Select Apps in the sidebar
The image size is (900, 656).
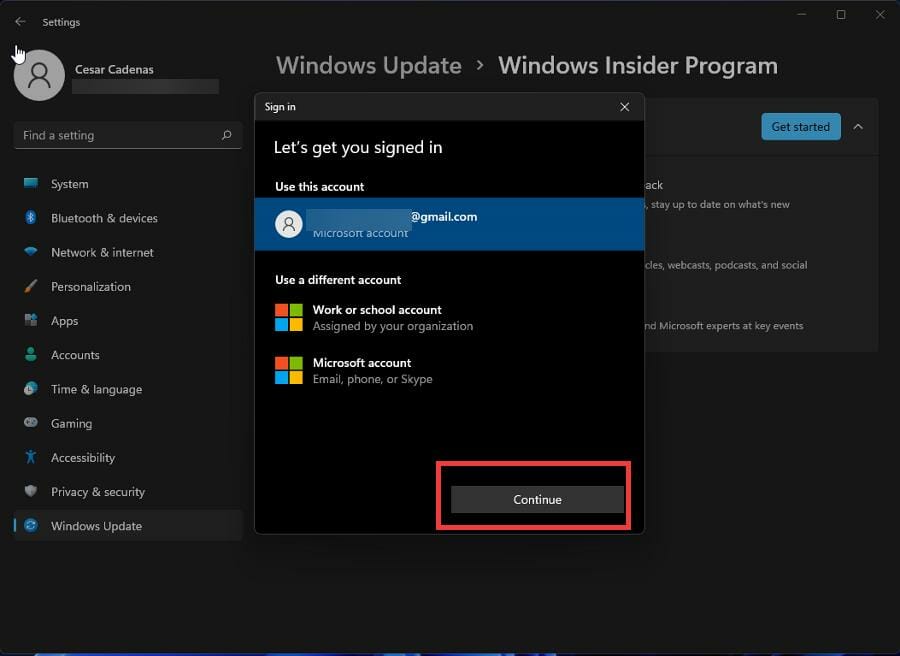[x=128, y=321]
